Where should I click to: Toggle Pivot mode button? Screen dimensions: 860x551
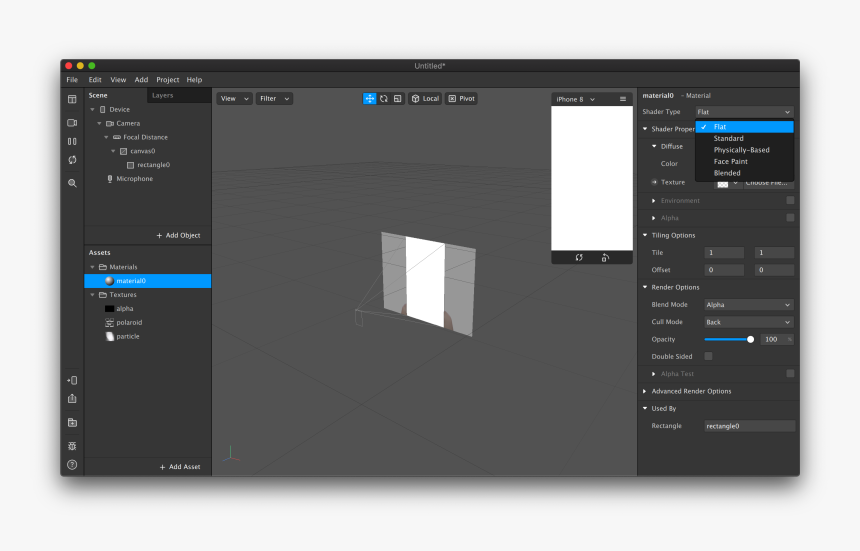coord(461,99)
